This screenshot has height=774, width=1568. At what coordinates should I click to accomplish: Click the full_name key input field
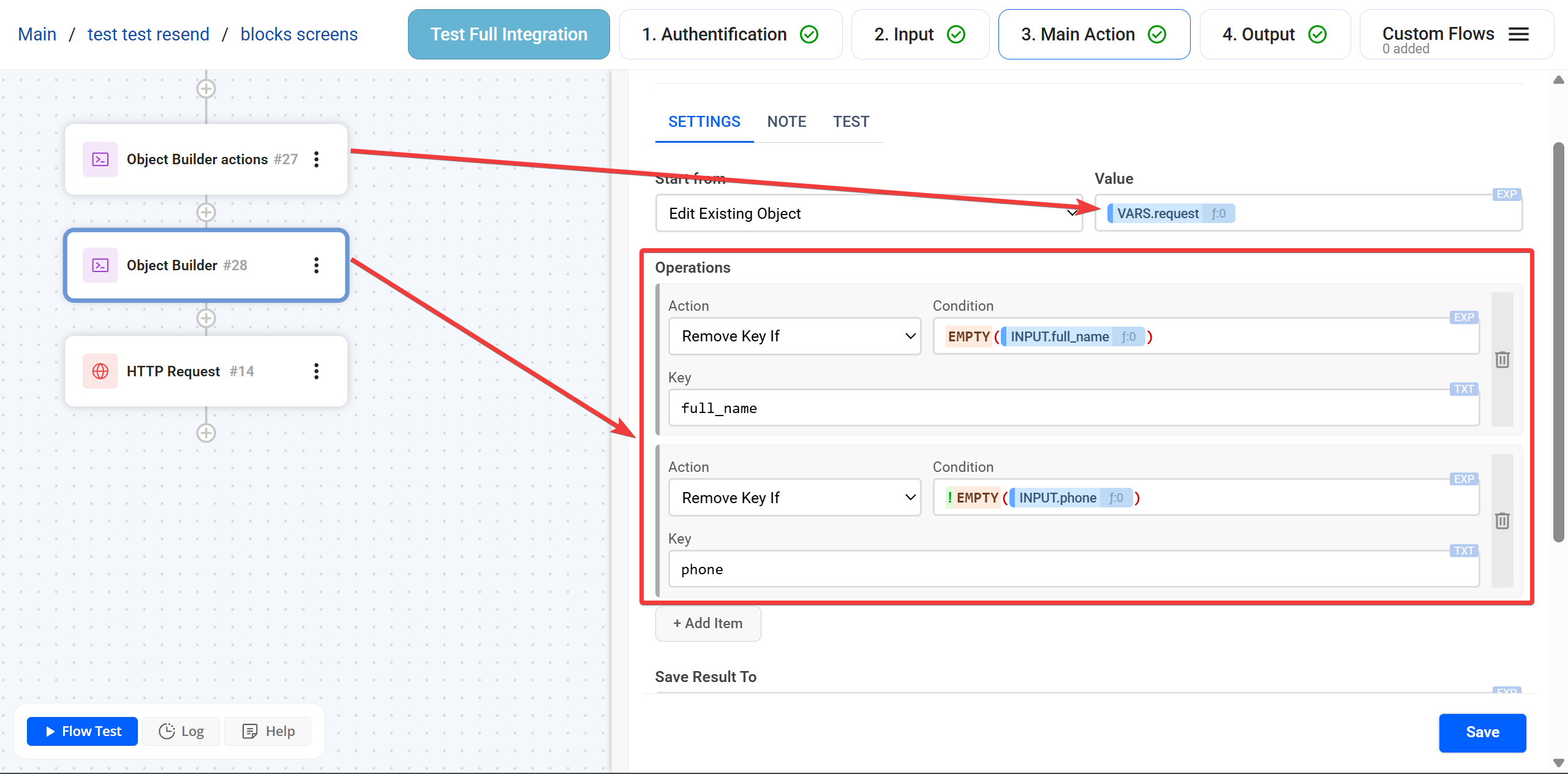pyautogui.click(x=1073, y=408)
